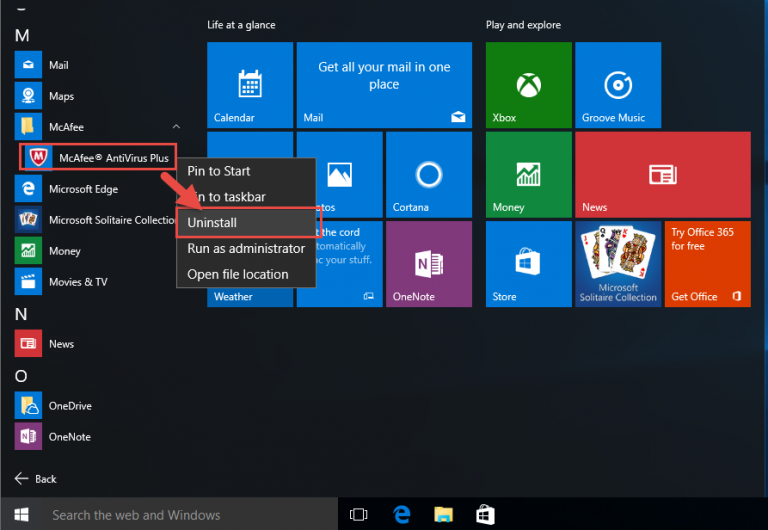The height and width of the screenshot is (530, 768).
Task: Open Store from the taskbar
Action: (485, 514)
